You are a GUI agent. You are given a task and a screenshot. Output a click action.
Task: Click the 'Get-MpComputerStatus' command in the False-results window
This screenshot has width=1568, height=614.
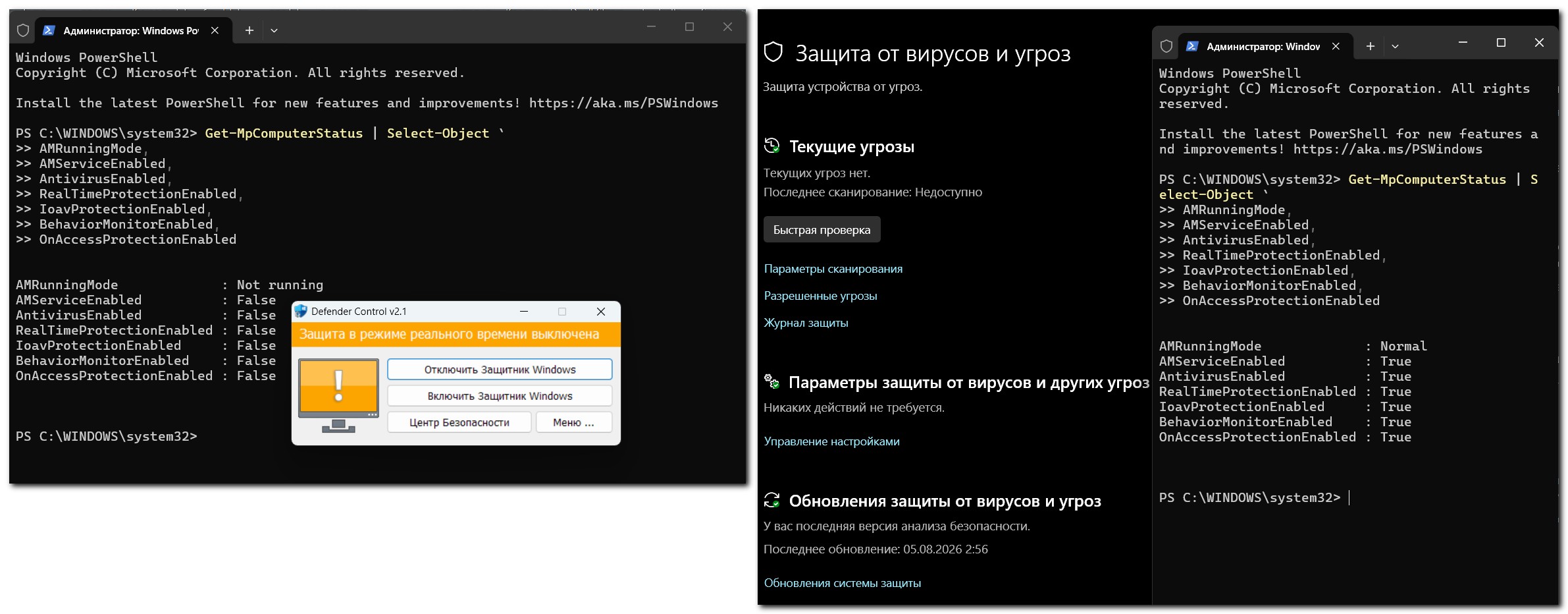(x=284, y=133)
